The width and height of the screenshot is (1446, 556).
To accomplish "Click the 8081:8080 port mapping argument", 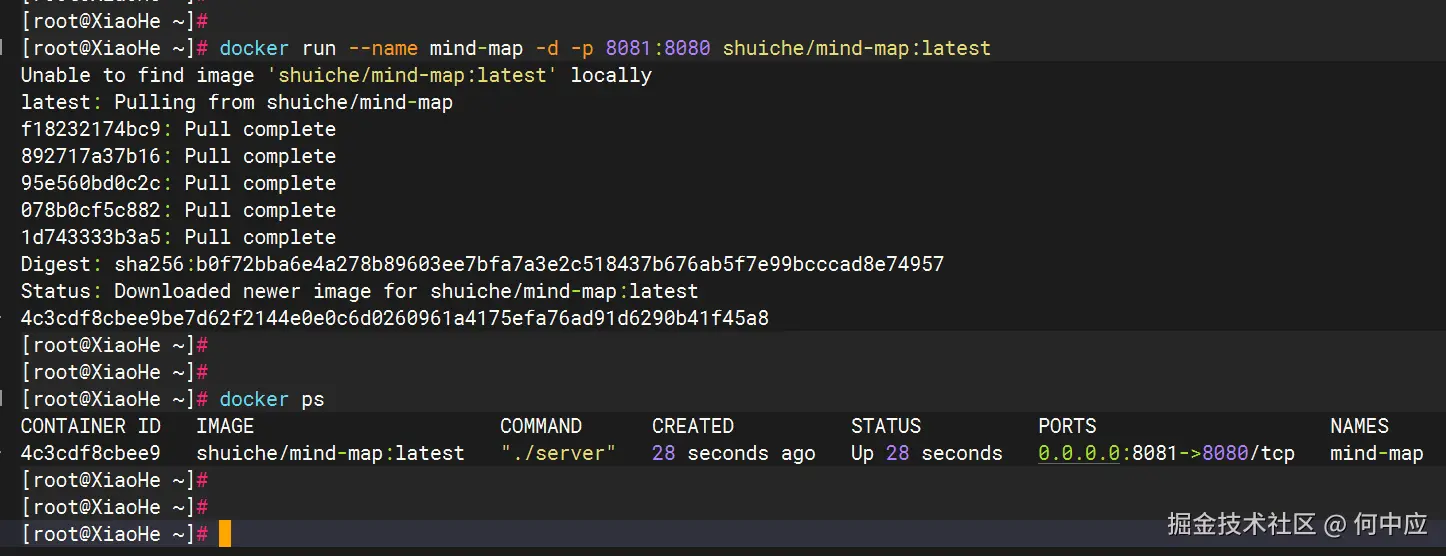I will pos(658,48).
